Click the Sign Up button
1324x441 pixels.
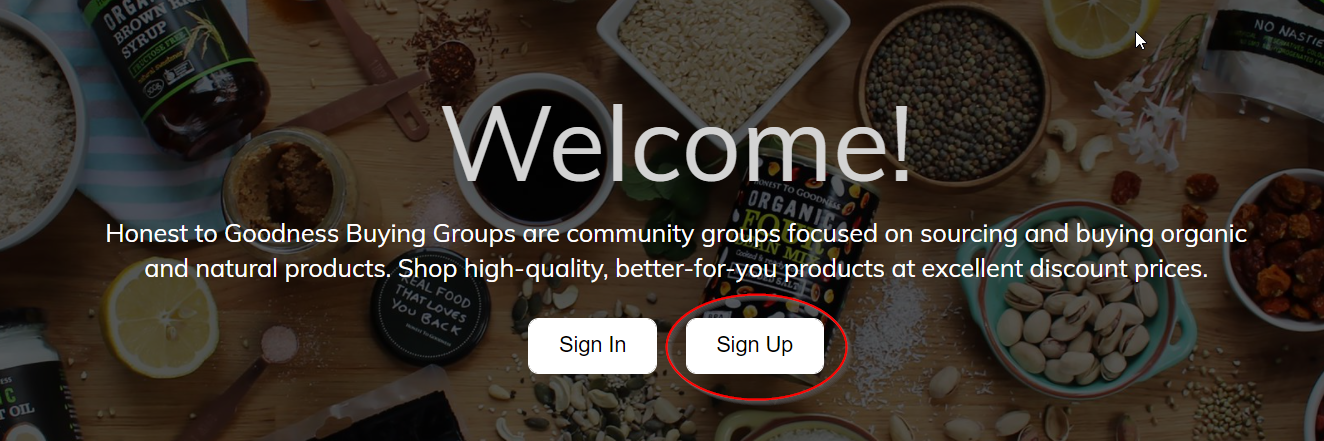click(755, 345)
